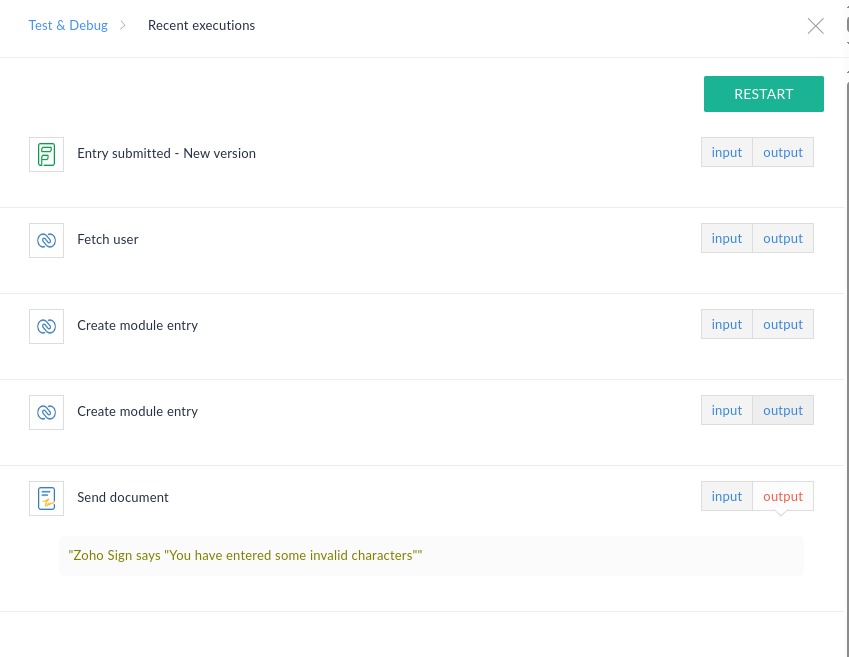View input of first Create module entry
The height and width of the screenshot is (657, 849).
pos(726,323)
